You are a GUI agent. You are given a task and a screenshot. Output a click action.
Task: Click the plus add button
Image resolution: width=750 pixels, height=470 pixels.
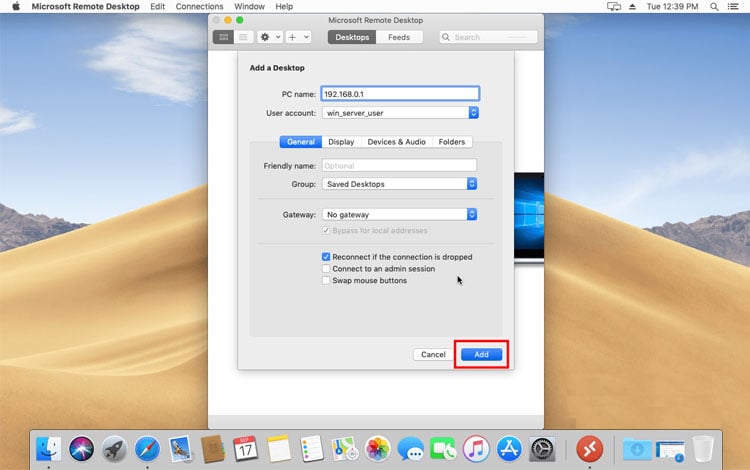292,37
